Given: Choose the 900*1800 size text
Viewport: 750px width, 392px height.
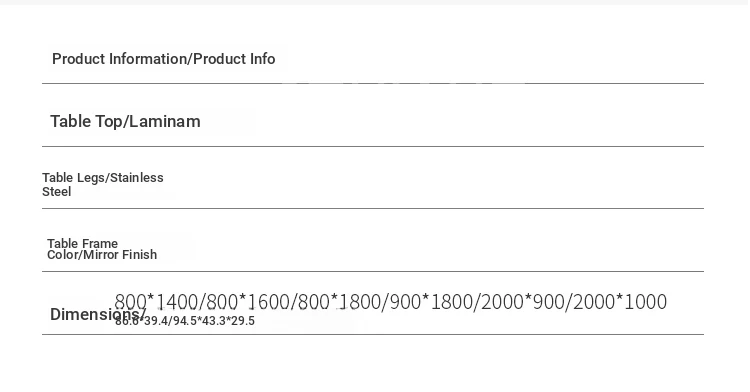Looking at the screenshot, I should tap(430, 302).
